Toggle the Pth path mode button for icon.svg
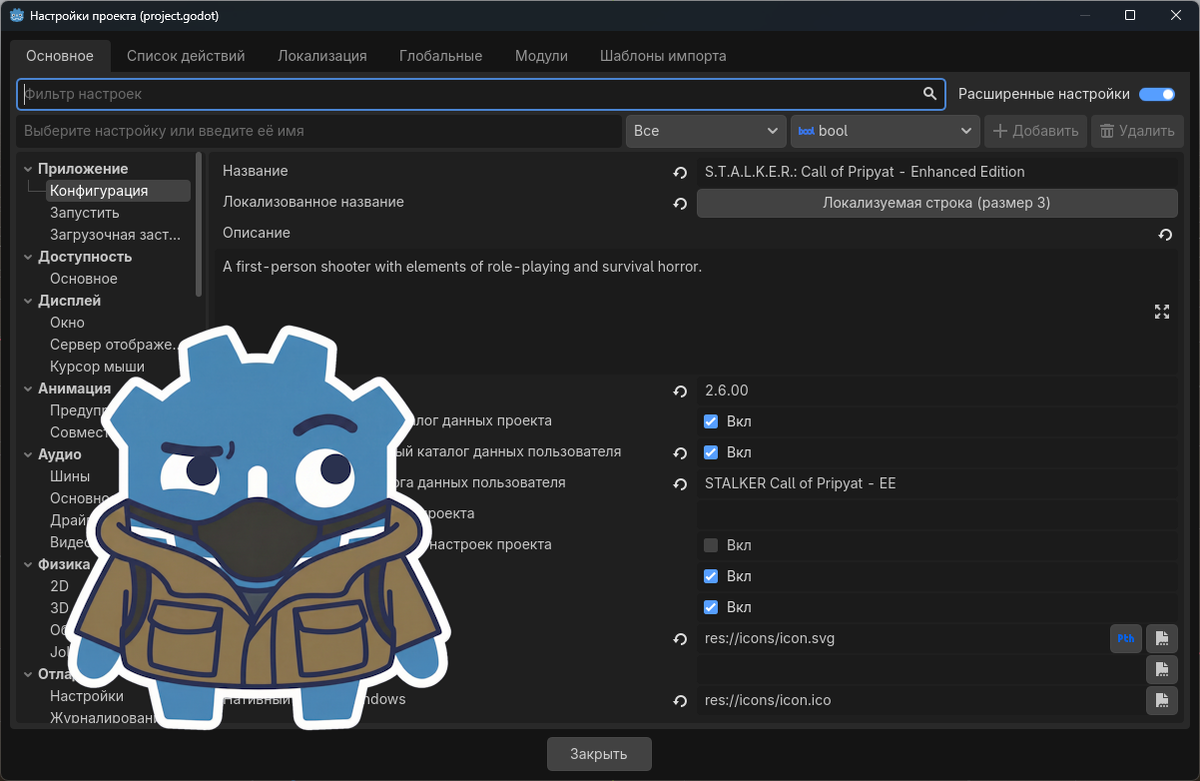Screen dimensions: 1200x781 tap(1126, 638)
